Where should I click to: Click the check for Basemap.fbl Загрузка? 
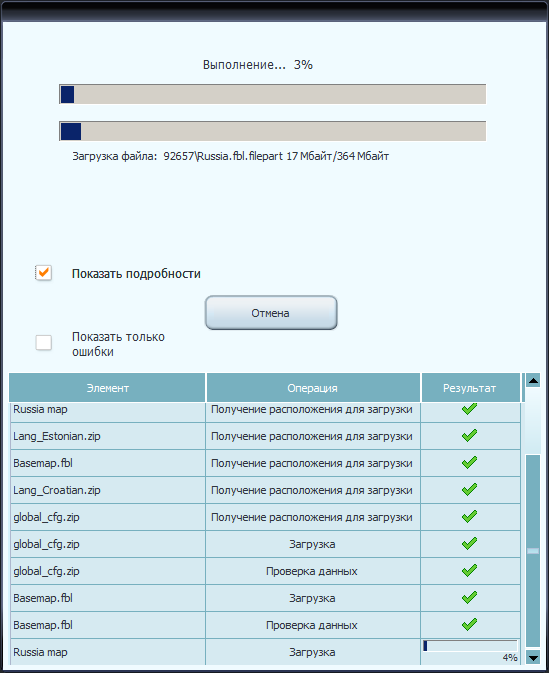pyautogui.click(x=470, y=597)
